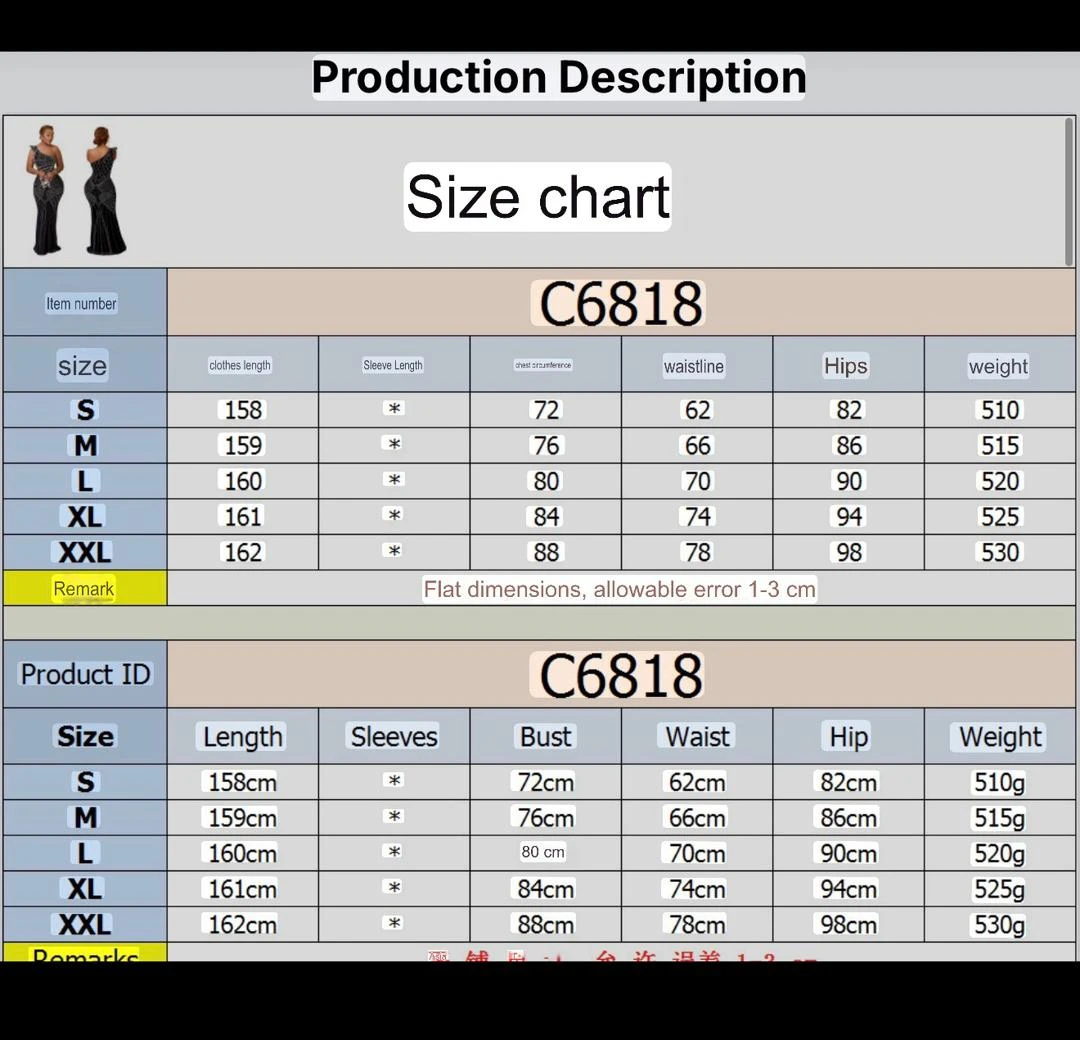Select the C6818 item number in top table

point(618,302)
